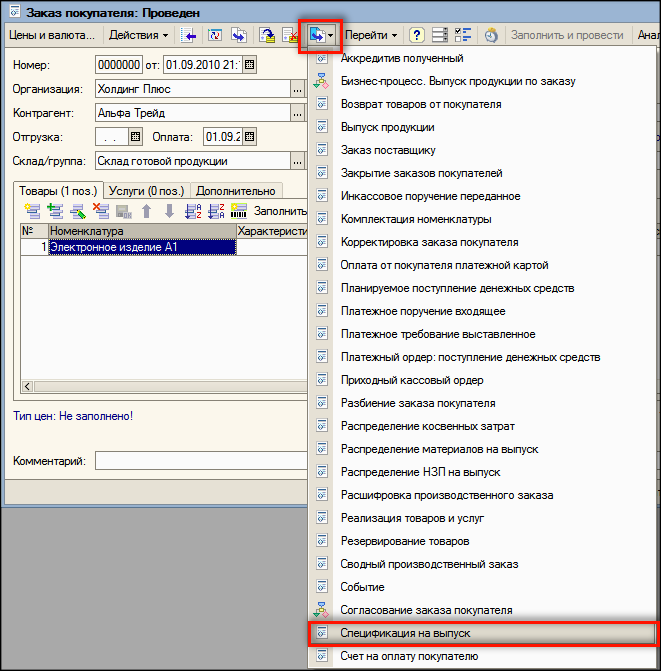Click 'Цены и валюта...' button
This screenshot has width=661, height=671.
pyautogui.click(x=52, y=35)
